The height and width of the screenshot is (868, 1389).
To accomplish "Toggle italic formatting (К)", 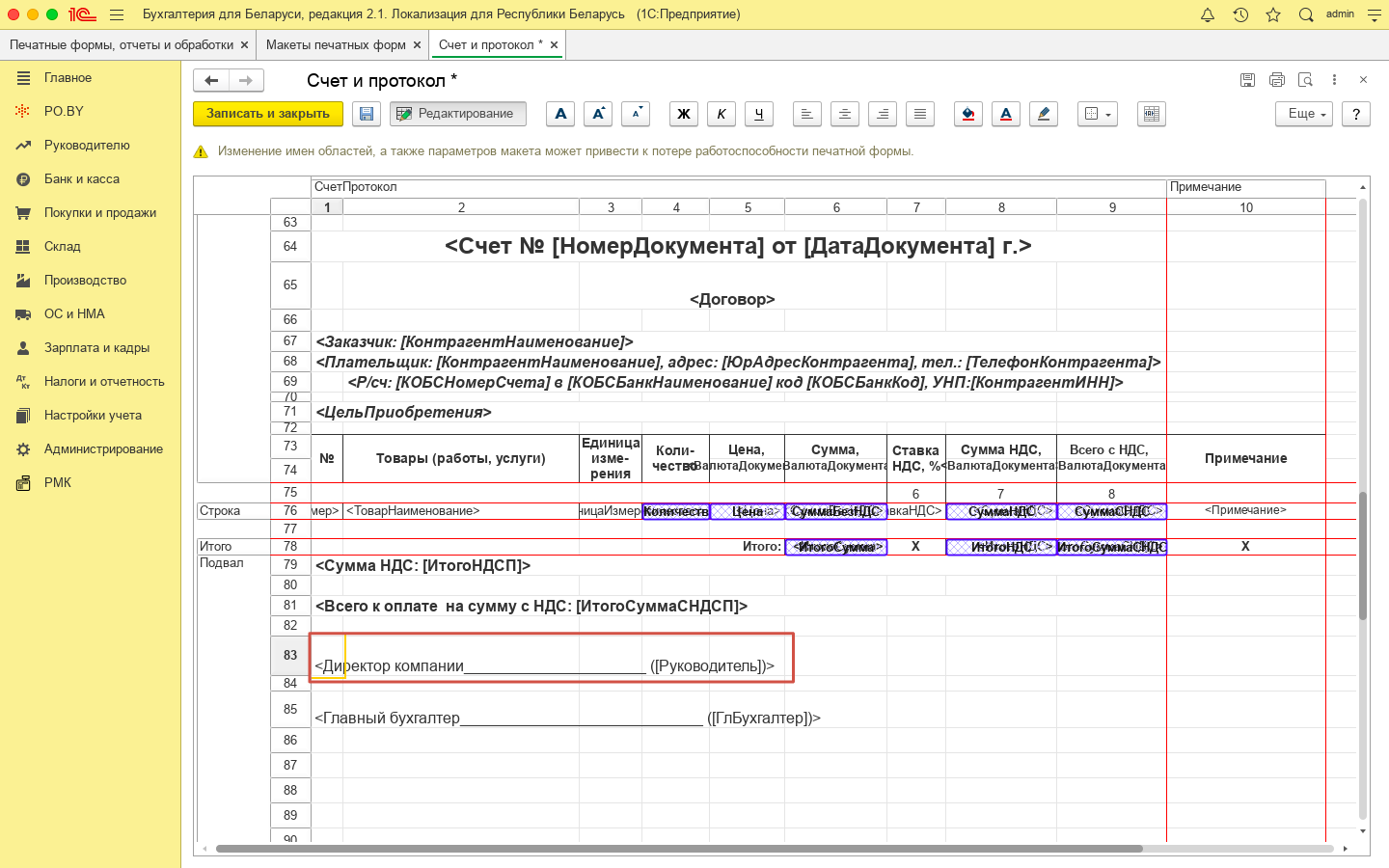I will pyautogui.click(x=722, y=114).
